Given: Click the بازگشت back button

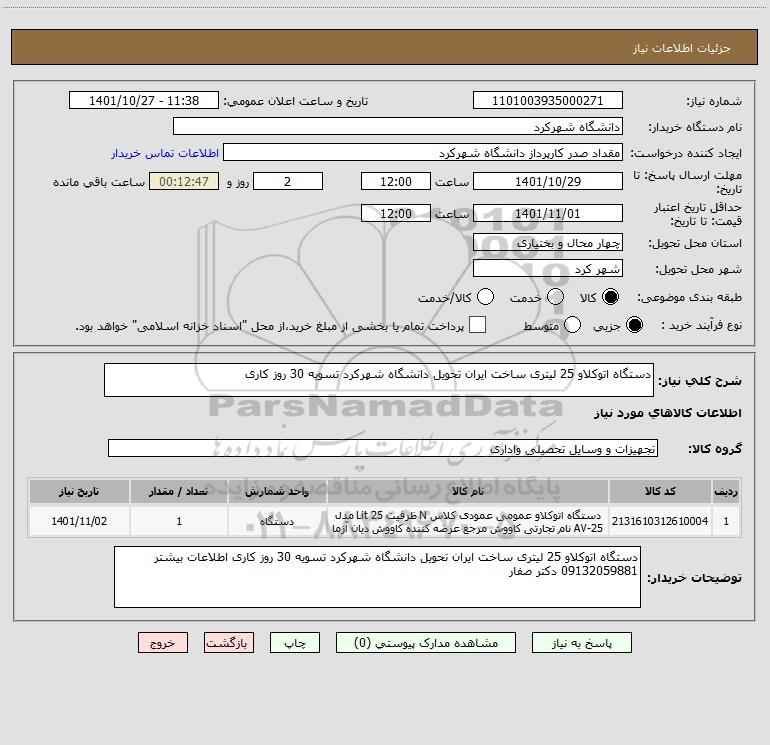Looking at the screenshot, I should (229, 643).
